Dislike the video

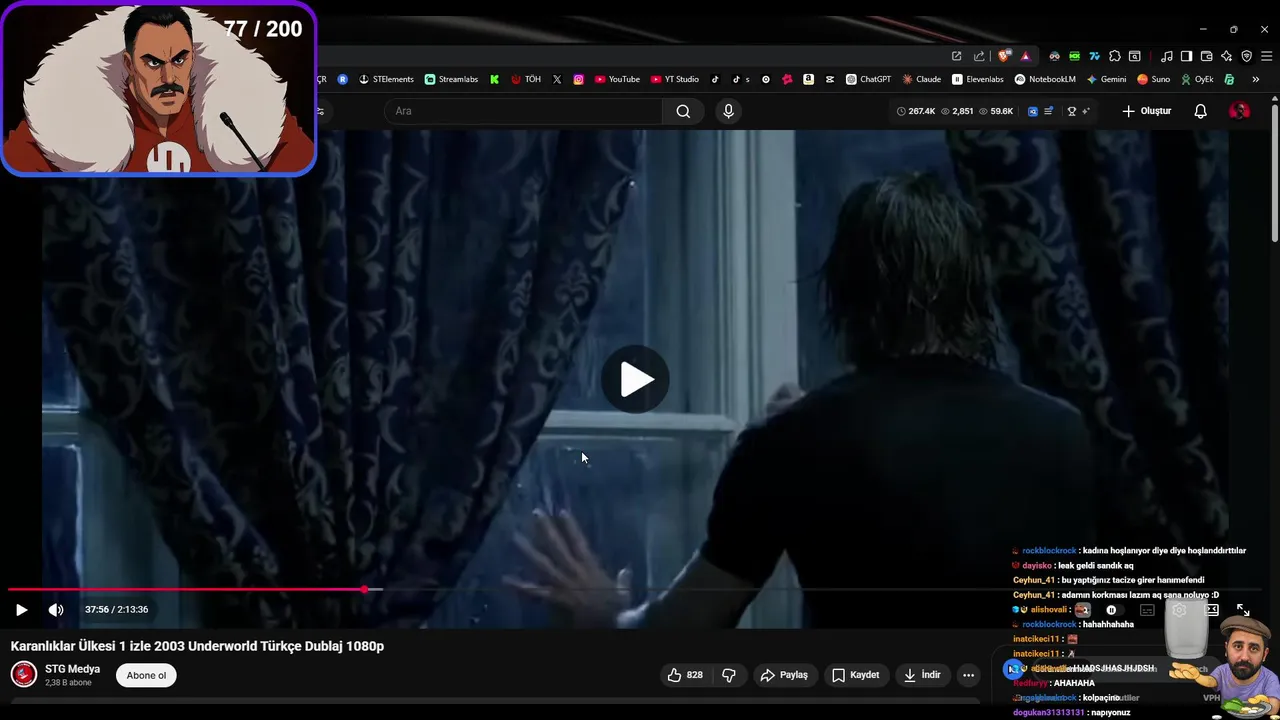[x=729, y=675]
